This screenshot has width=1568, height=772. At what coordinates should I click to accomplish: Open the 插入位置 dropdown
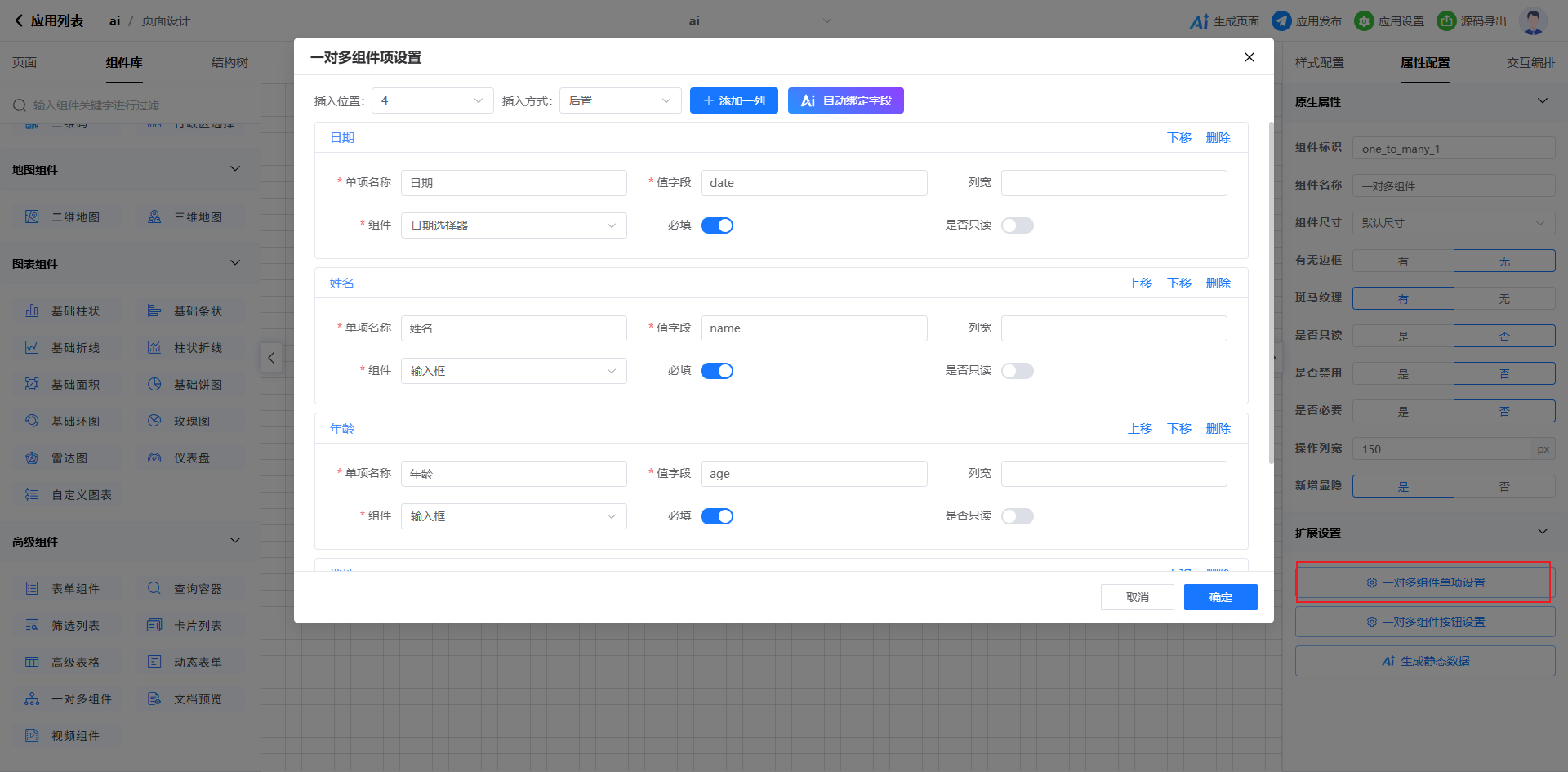click(x=432, y=100)
